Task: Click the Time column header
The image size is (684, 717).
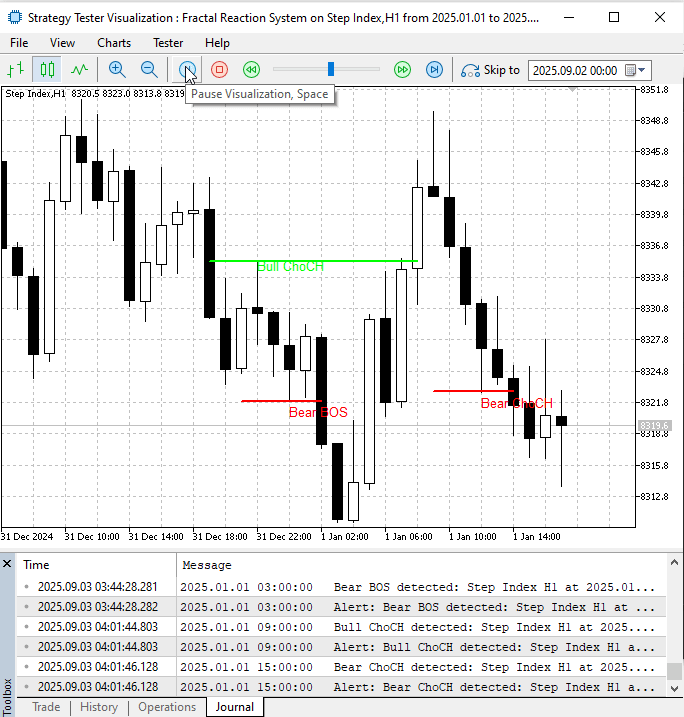Action: pos(96,565)
